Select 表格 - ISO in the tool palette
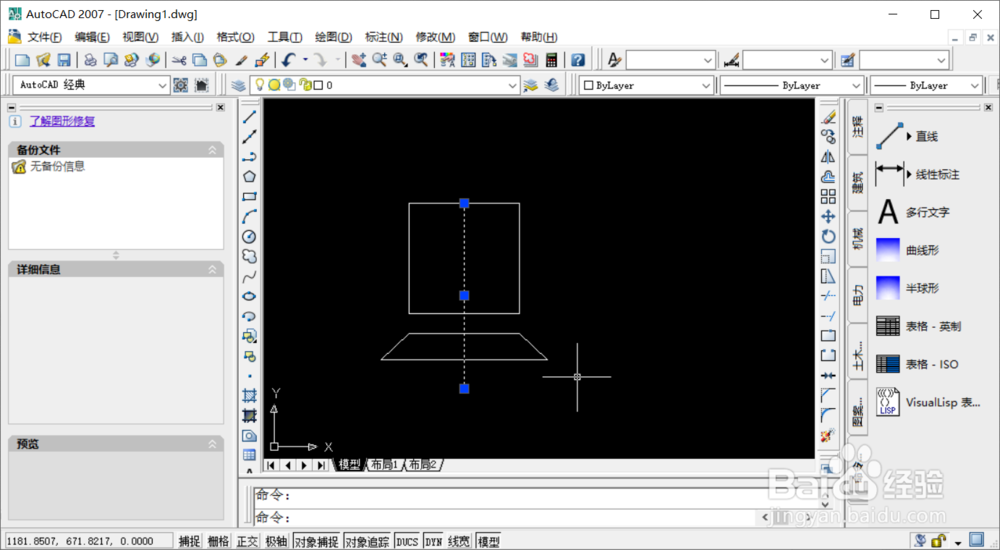 917,364
